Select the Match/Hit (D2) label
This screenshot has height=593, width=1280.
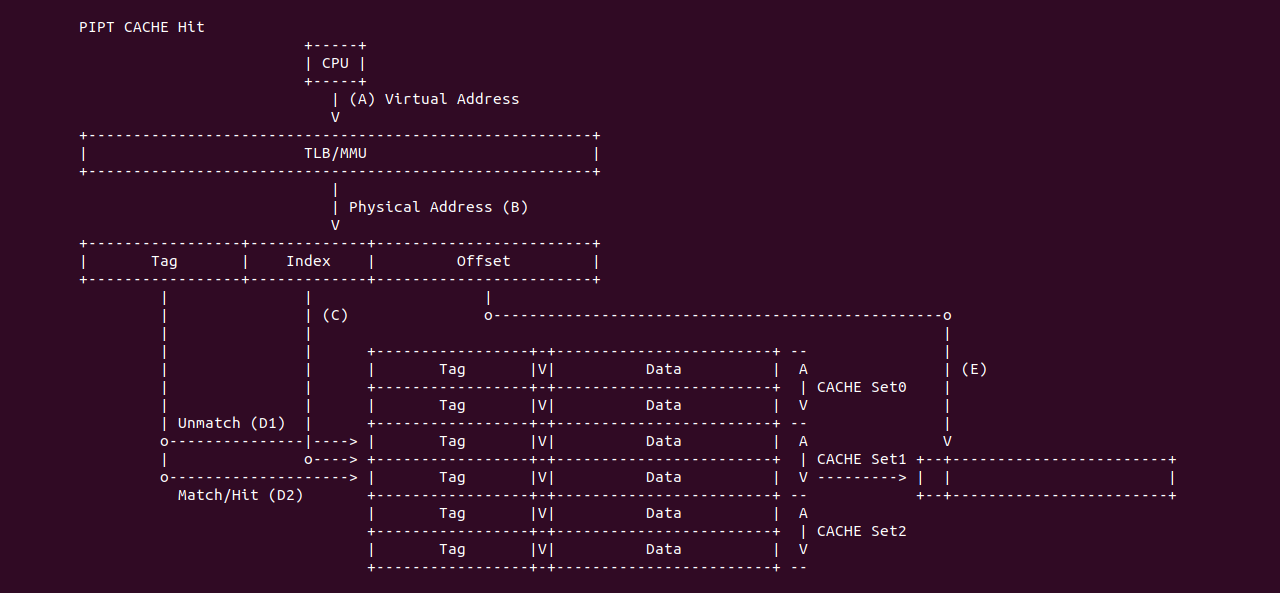[240, 495]
